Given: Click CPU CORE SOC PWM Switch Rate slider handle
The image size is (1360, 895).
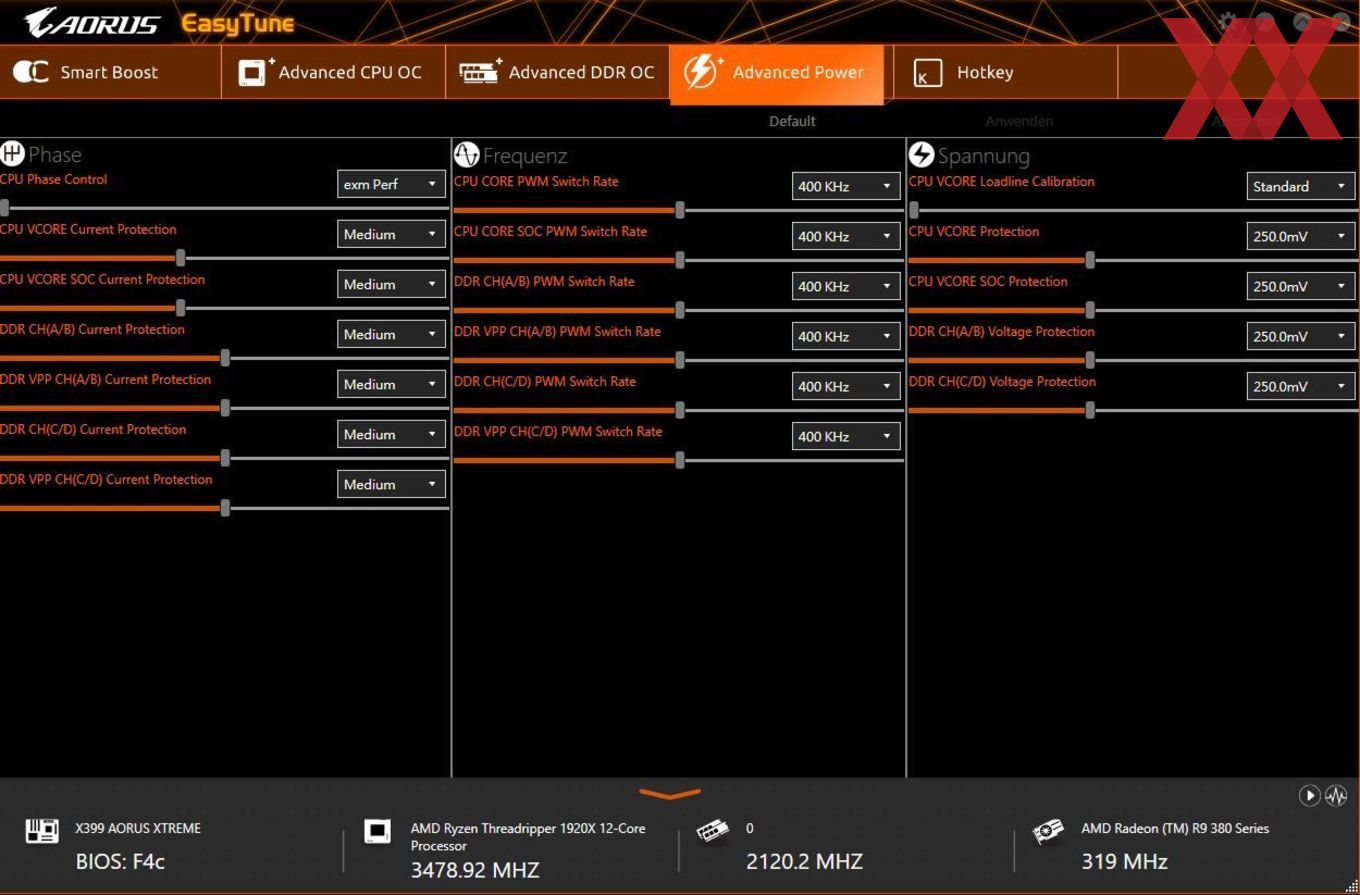Looking at the screenshot, I should [x=680, y=260].
